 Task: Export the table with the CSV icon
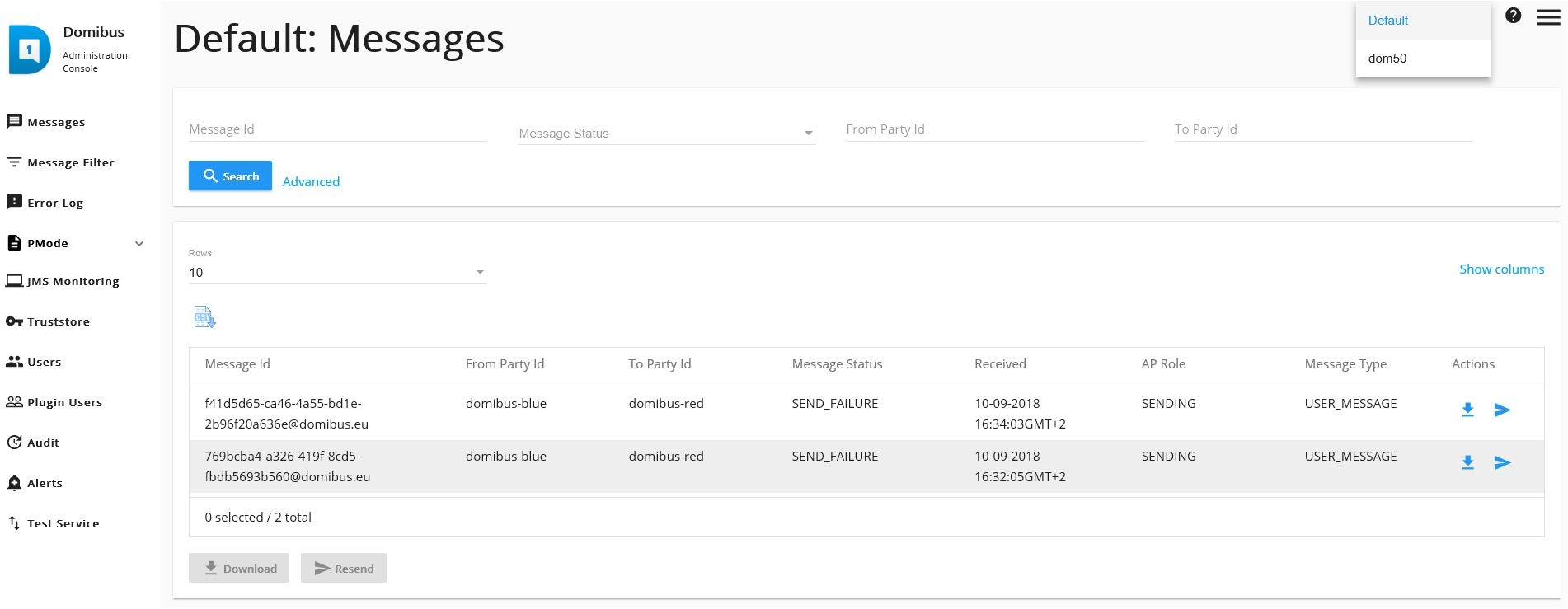click(204, 317)
